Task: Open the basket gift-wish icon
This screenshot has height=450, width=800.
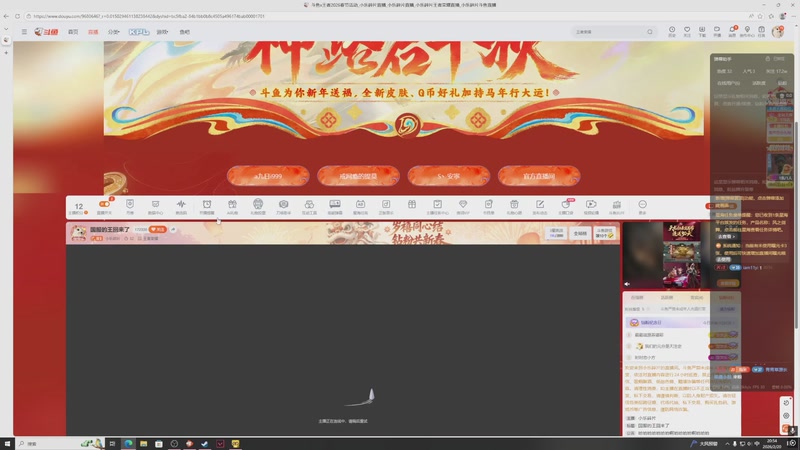Action: coord(514,206)
